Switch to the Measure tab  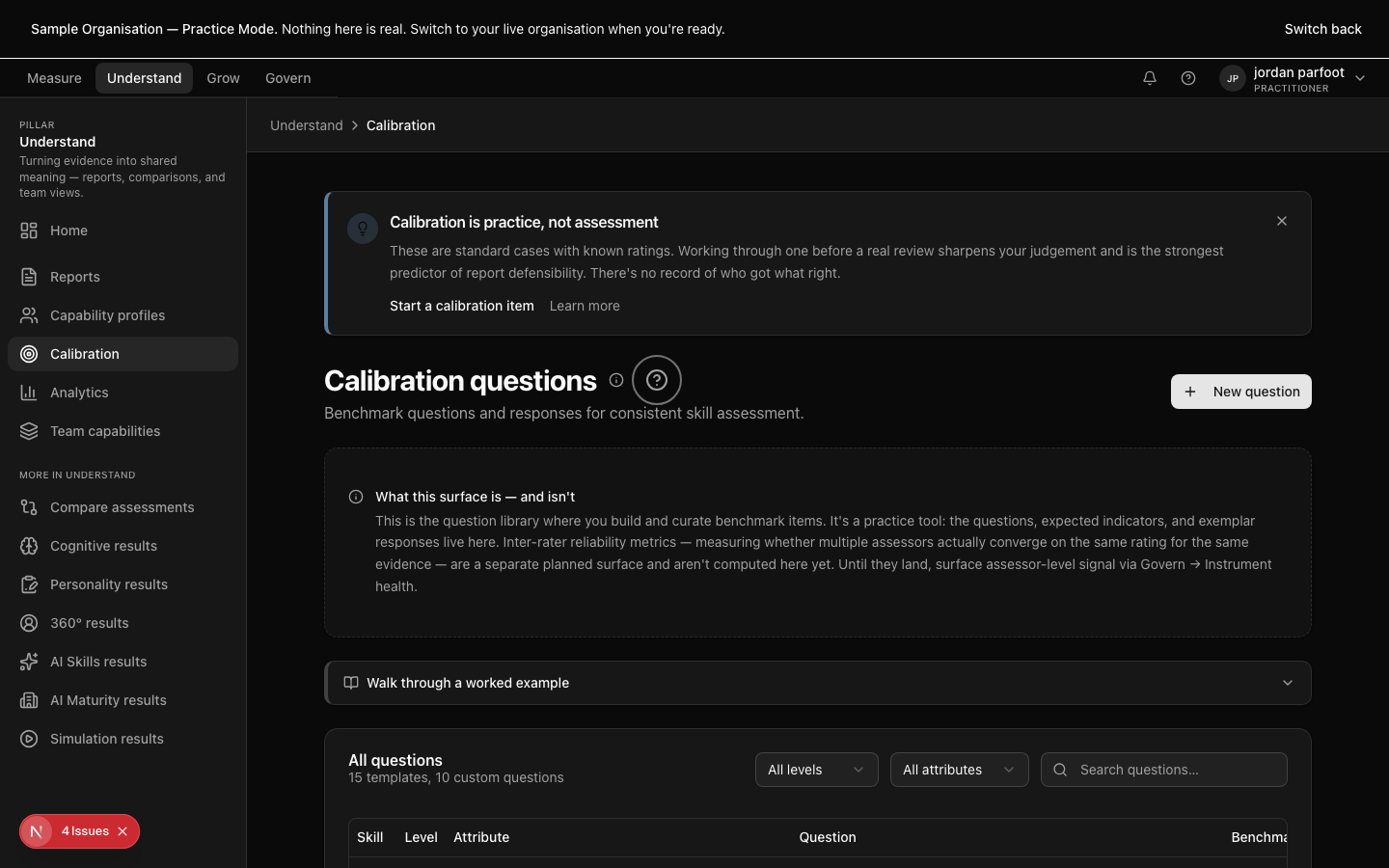(54, 78)
